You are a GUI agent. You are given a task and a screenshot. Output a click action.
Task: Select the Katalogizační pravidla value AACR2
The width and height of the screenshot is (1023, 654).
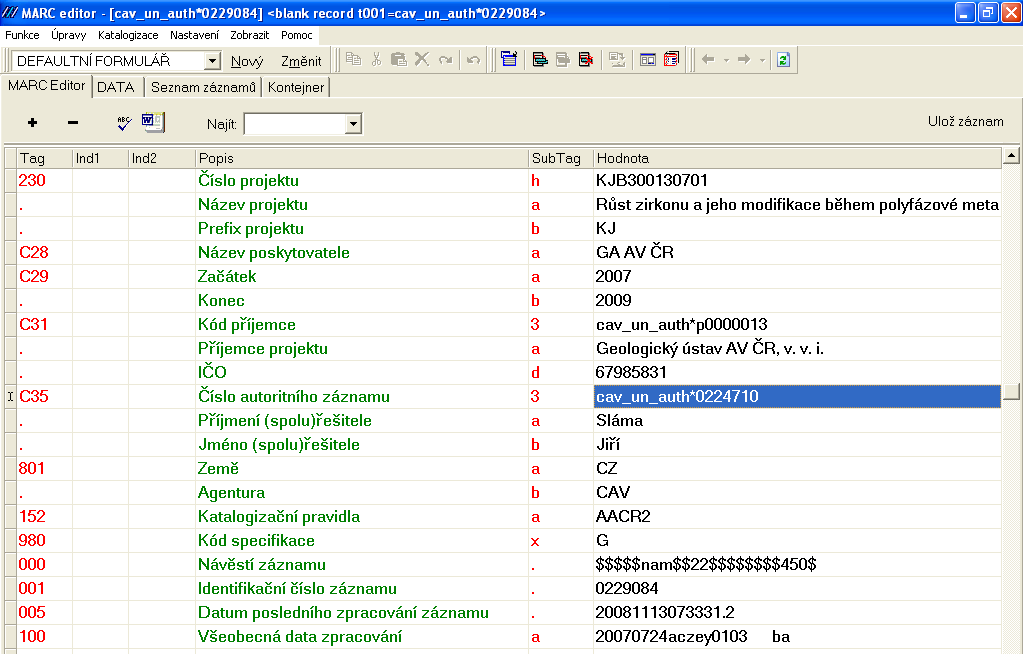[797, 516]
